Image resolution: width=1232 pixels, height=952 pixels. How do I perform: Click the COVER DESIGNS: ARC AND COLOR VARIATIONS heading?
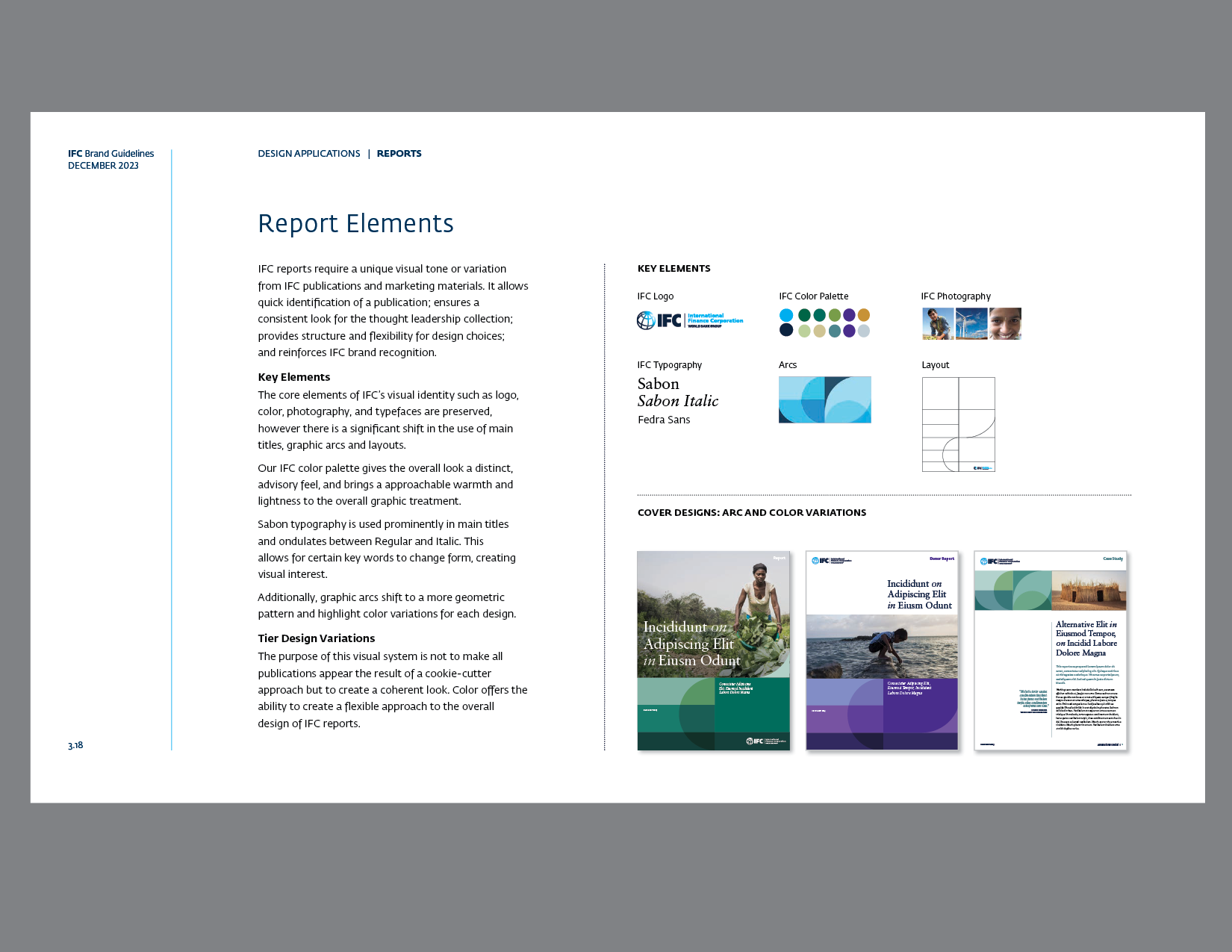752,513
